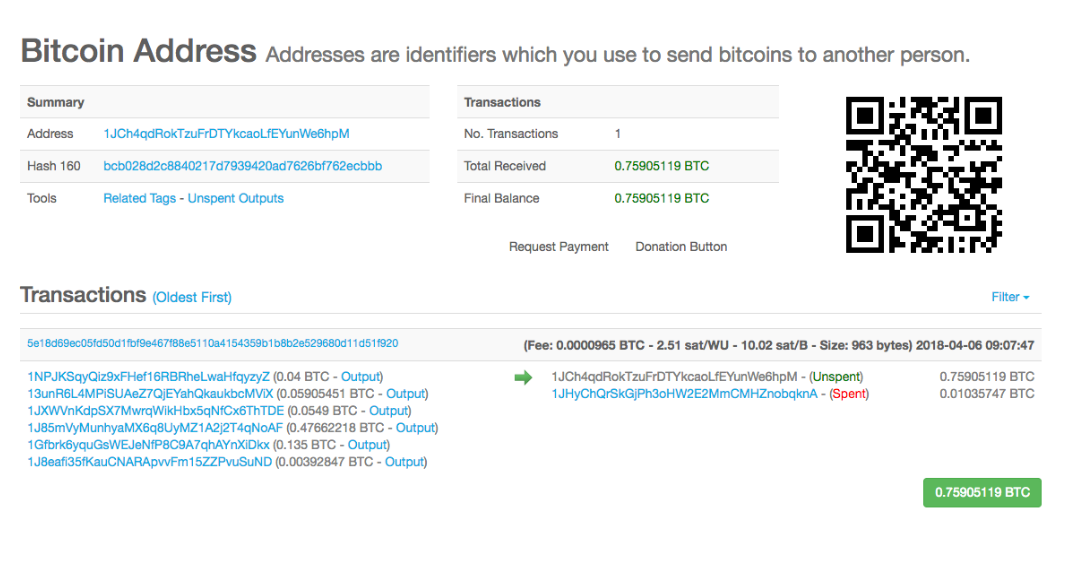Open output address 1JHyChQrSkGjPh3oHW2E2MmCMHZnobqknA
Screen dimensions: 1086x564
[x=684, y=394]
